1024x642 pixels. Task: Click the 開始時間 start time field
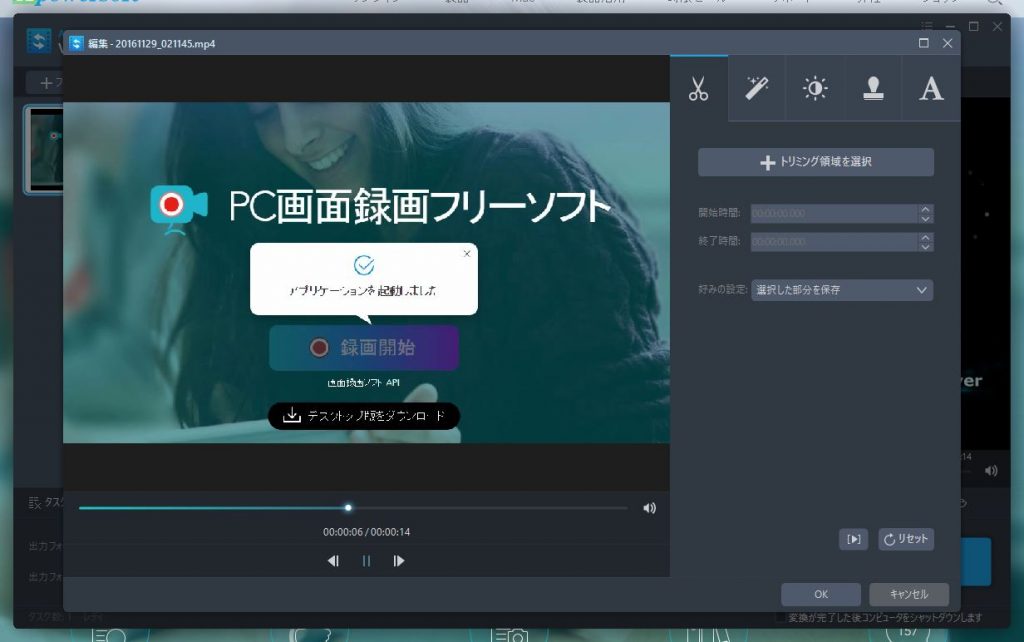pos(833,214)
